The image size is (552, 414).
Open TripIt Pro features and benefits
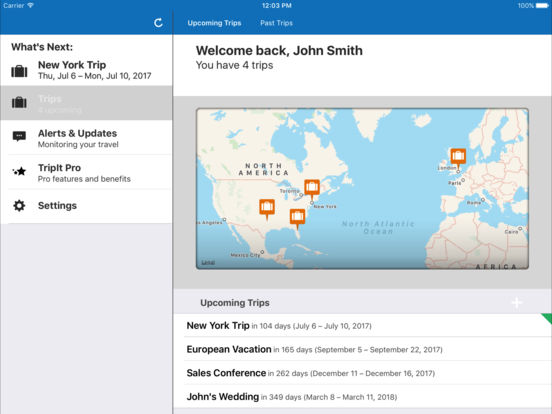pos(87,172)
